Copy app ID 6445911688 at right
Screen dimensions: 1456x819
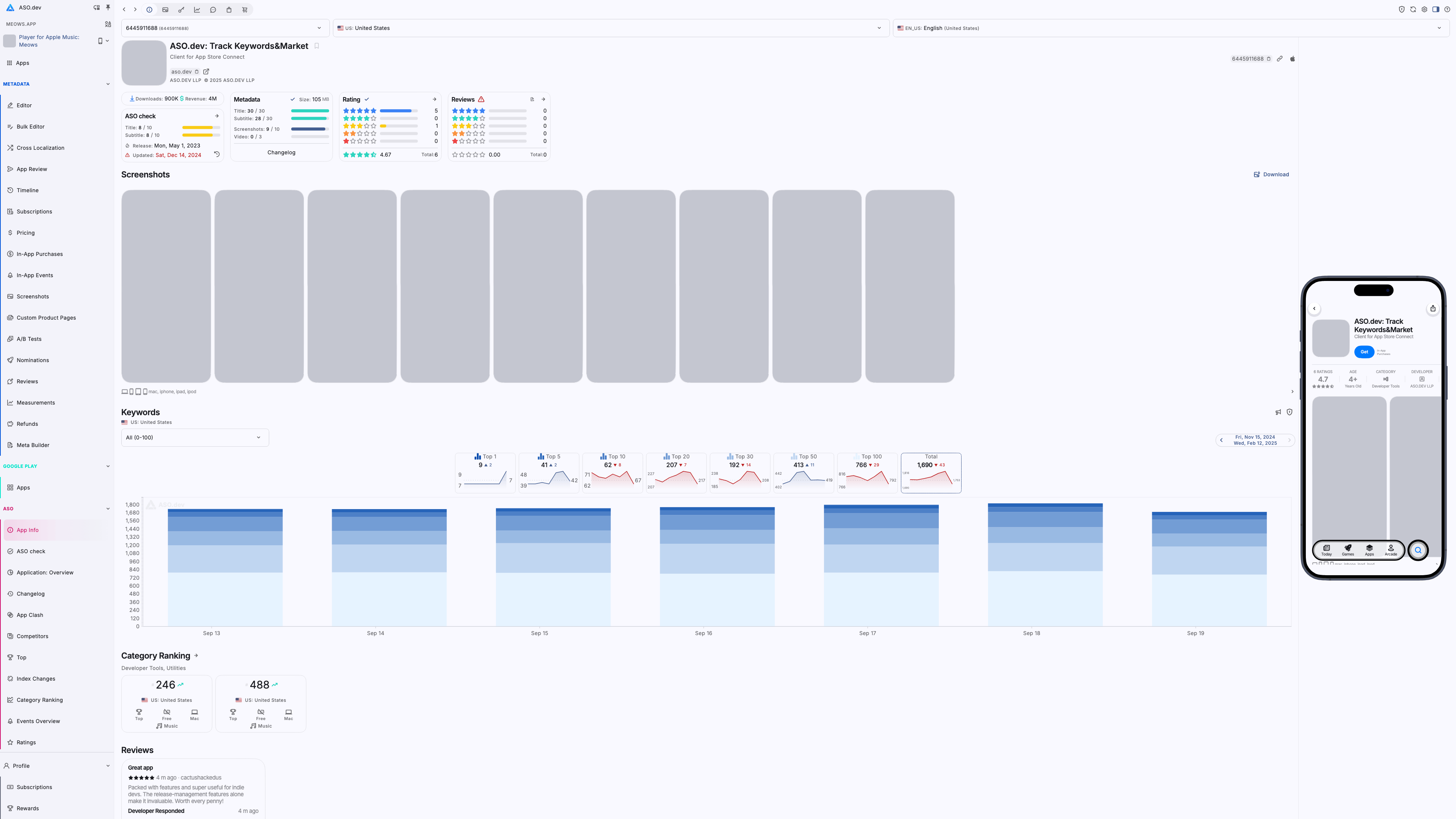point(1269,59)
